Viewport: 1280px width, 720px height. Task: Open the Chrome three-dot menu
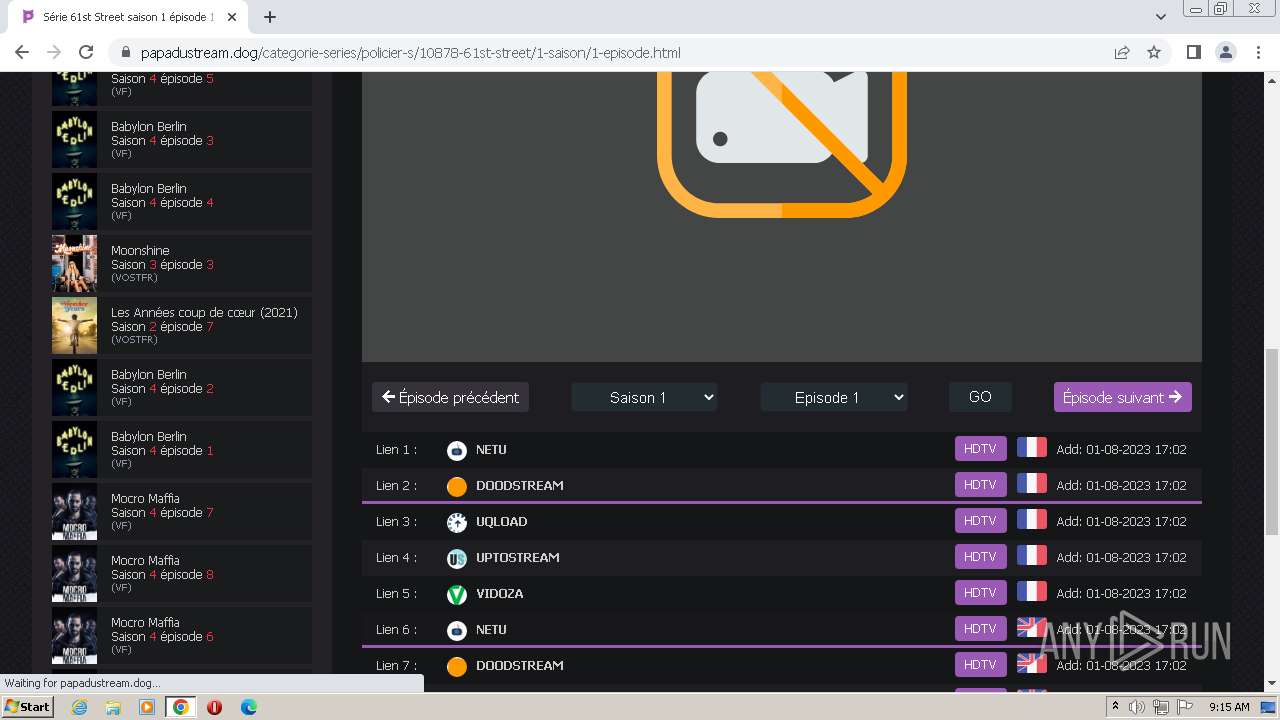[x=1258, y=52]
